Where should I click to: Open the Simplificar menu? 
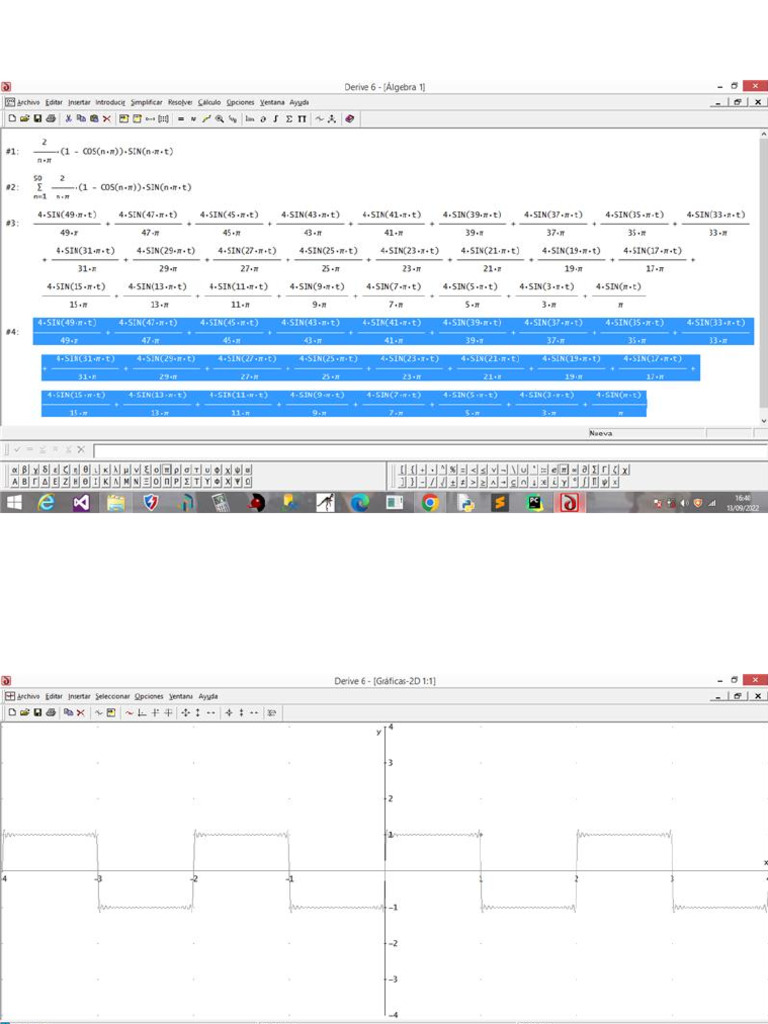[146, 102]
